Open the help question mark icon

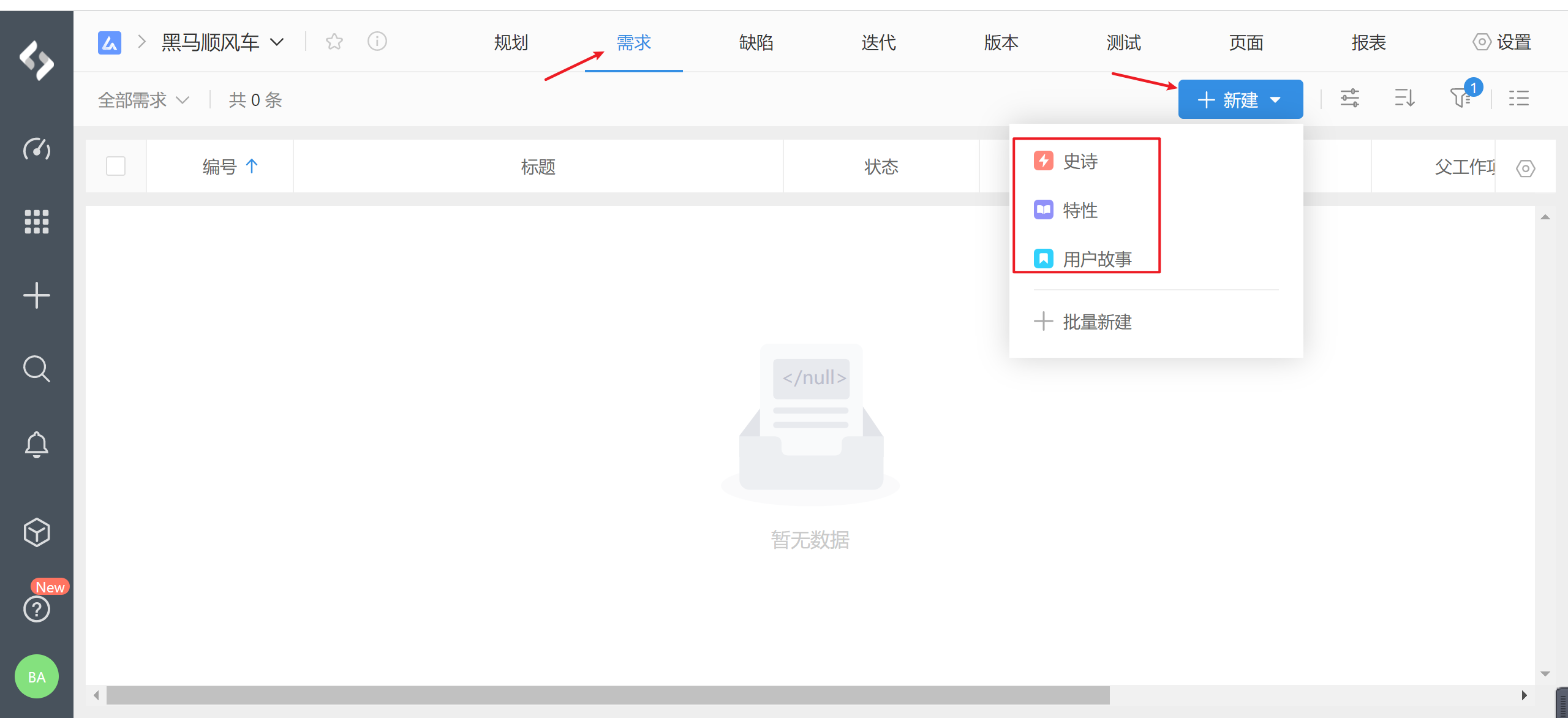pyautogui.click(x=37, y=609)
